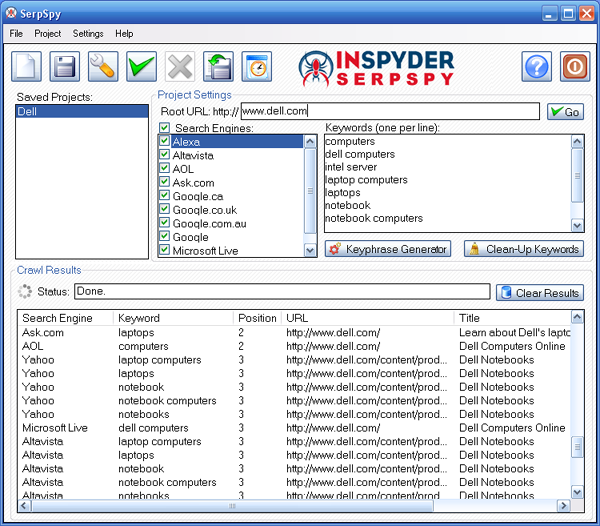The height and width of the screenshot is (526, 600).
Task: Uncheck the Alexa search engine
Action: click(x=165, y=141)
